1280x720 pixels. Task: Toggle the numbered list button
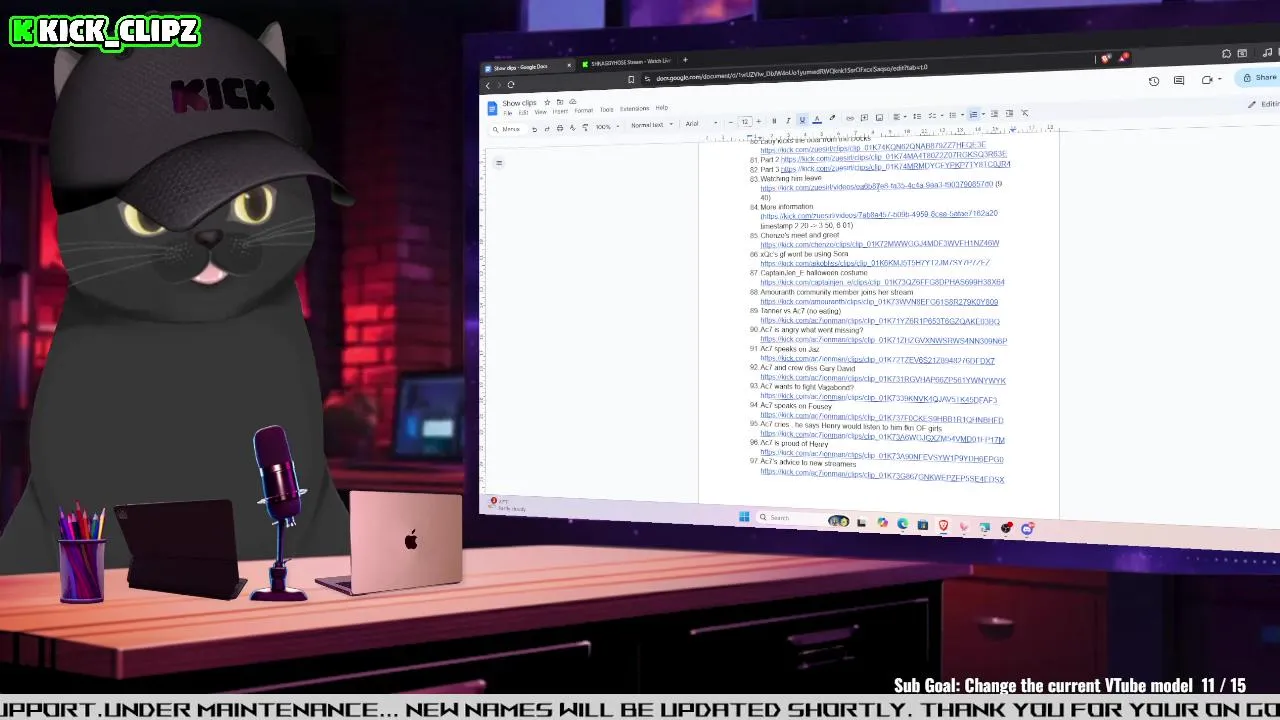(x=973, y=114)
